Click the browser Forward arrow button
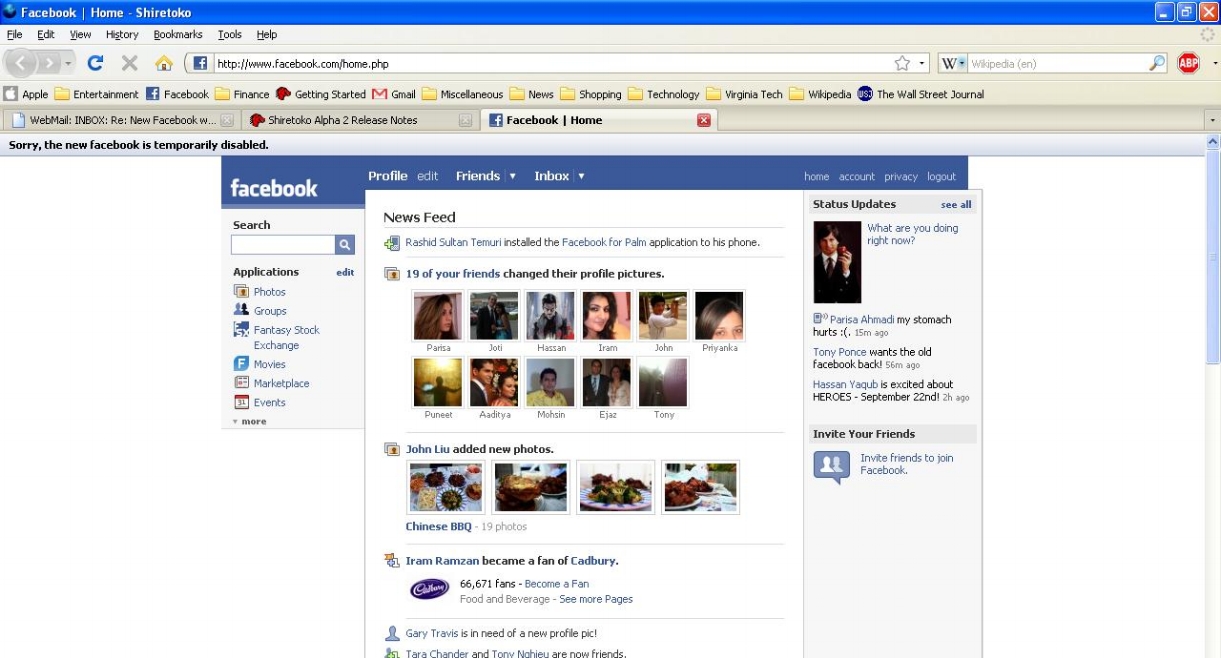Screen dimensions: 1221x658 pyautogui.click(x=48, y=63)
